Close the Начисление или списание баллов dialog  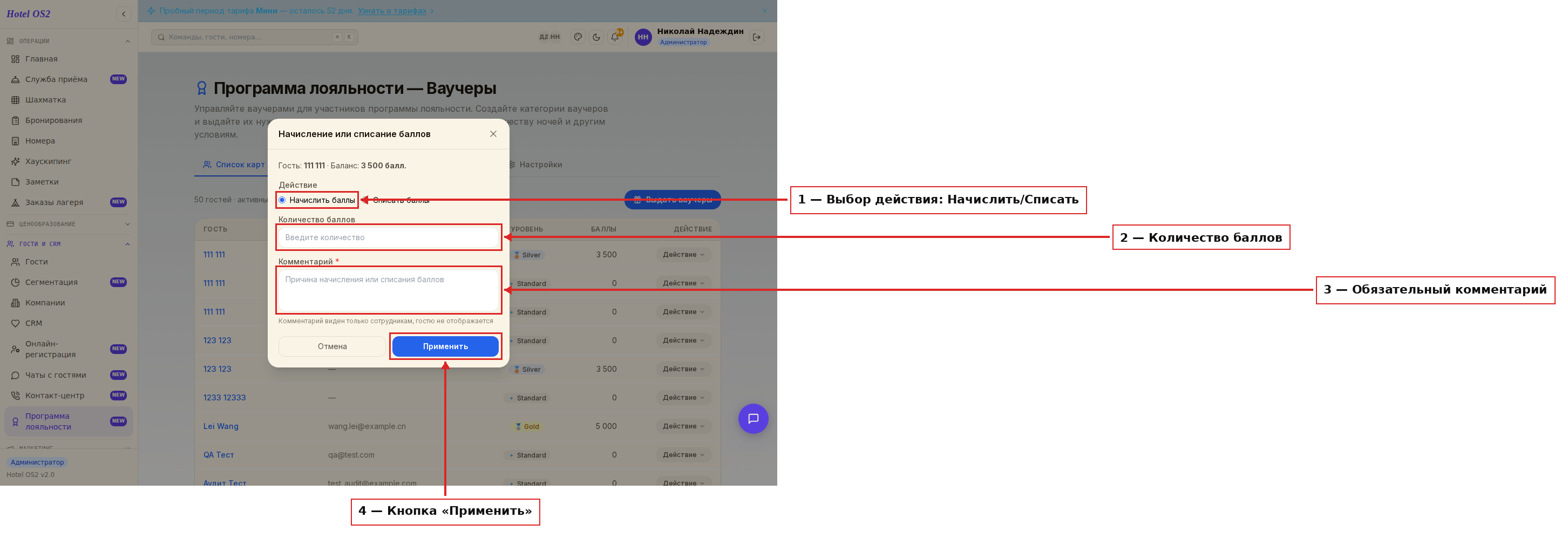pos(494,134)
